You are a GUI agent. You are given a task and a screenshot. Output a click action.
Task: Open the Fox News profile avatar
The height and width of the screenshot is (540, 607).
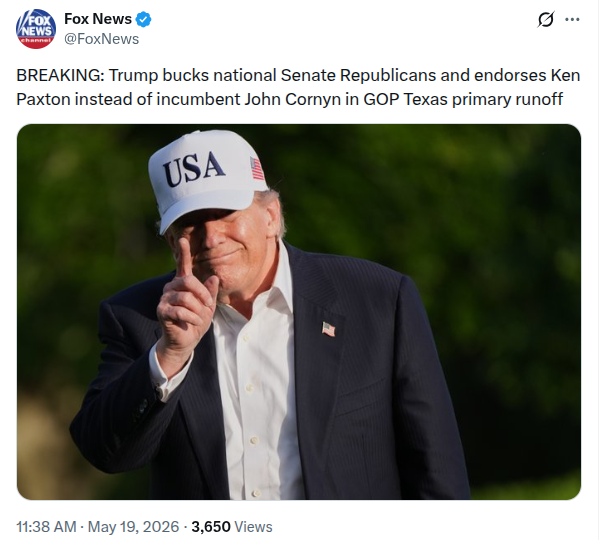point(36,29)
